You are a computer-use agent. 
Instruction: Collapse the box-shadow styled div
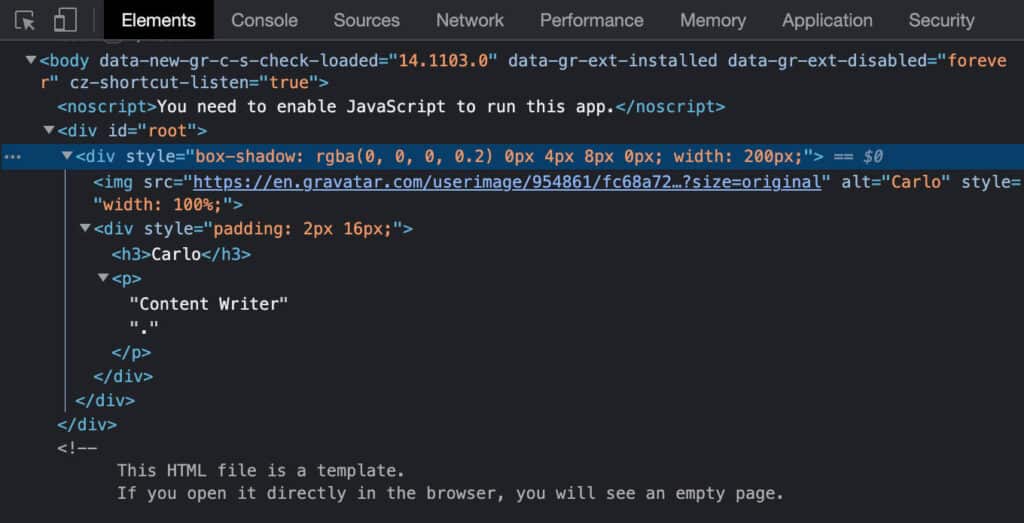67,157
